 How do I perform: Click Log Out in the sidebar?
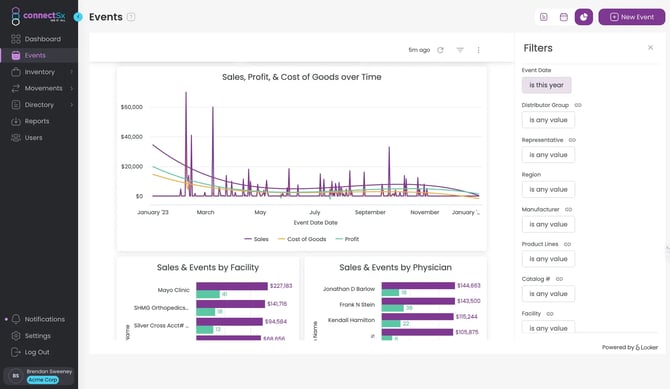[37, 352]
